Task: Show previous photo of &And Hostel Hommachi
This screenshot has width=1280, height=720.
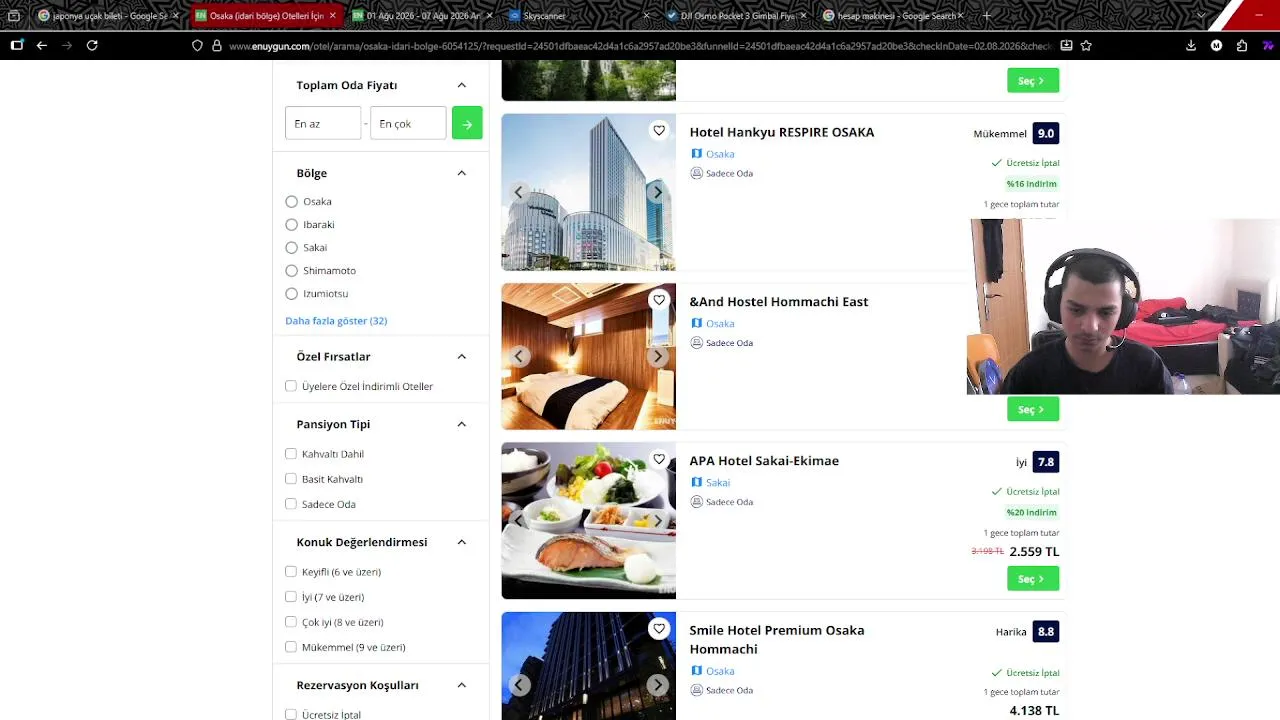Action: (519, 356)
